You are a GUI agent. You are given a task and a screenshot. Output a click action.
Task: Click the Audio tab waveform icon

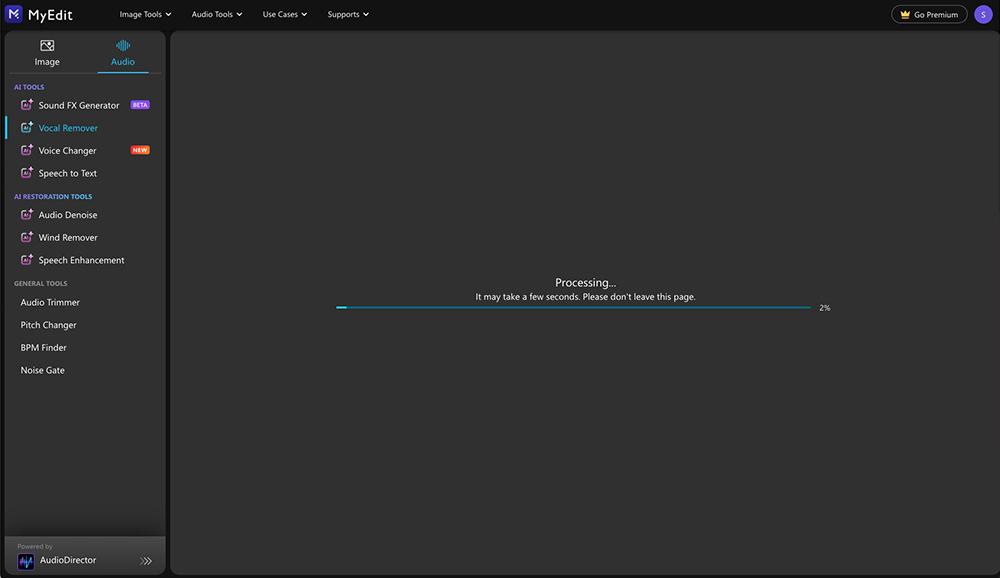(x=123, y=45)
